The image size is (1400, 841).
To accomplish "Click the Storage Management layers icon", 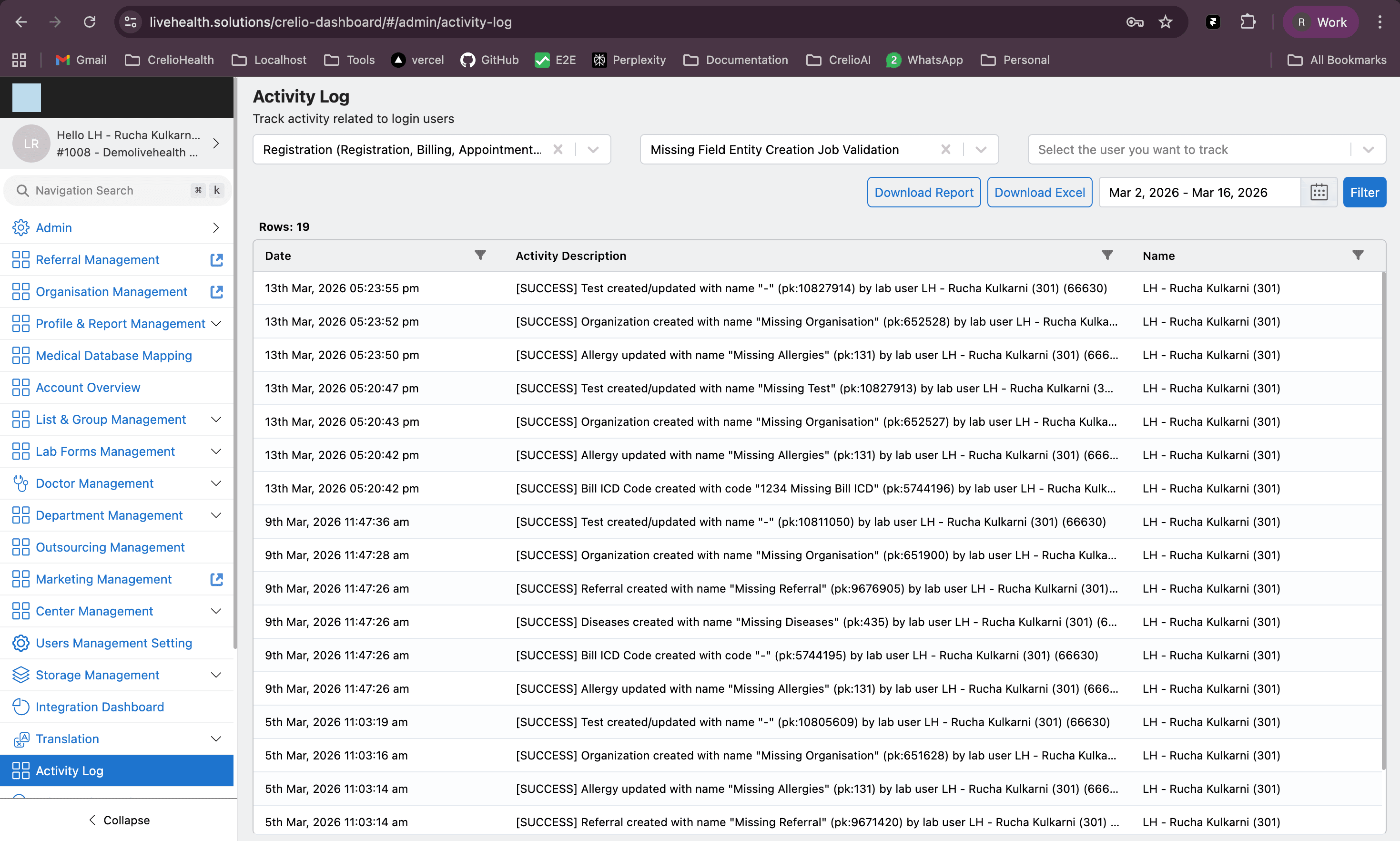I will [x=21, y=675].
